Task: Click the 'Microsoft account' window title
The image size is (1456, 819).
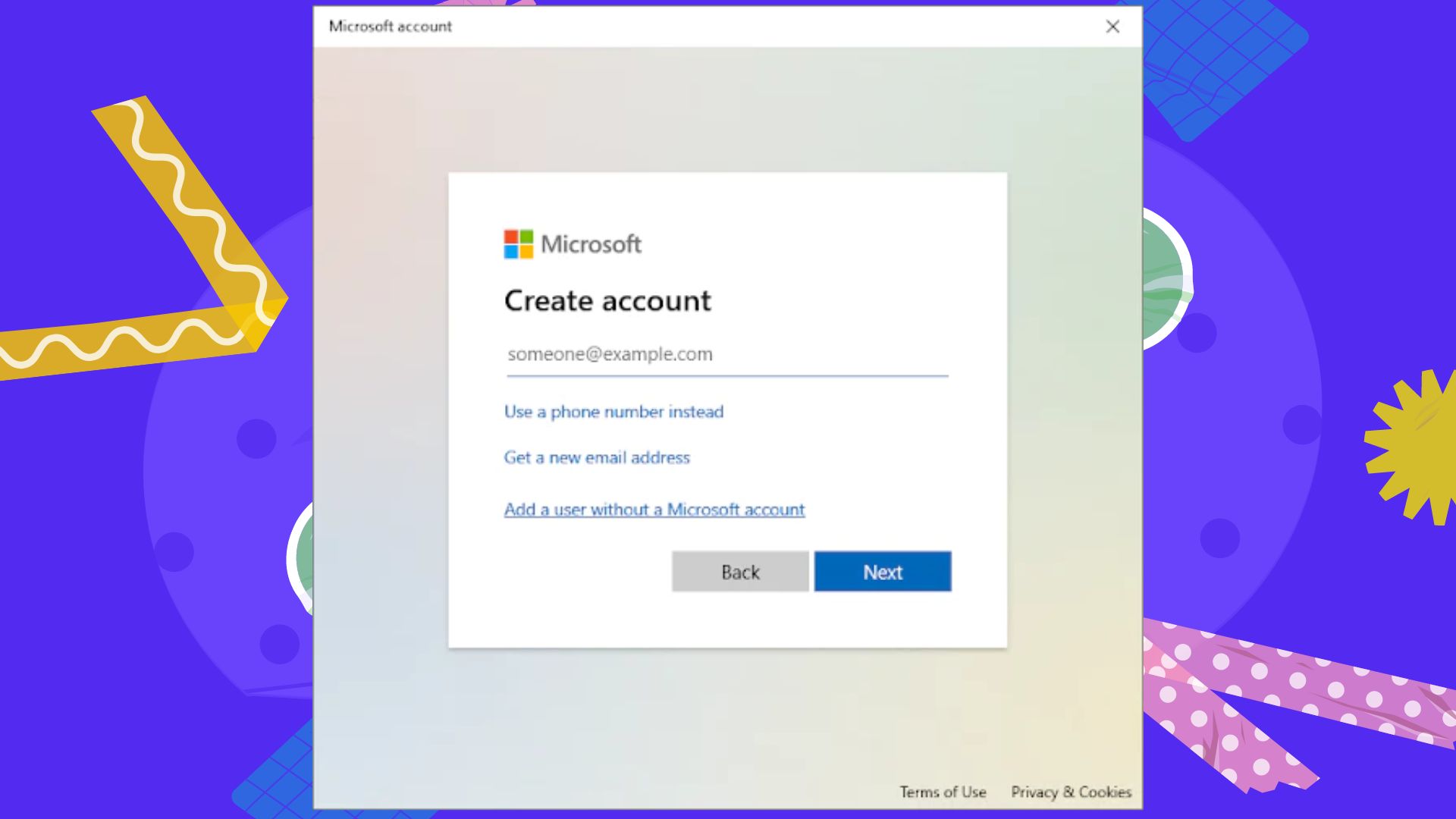Action: [390, 27]
